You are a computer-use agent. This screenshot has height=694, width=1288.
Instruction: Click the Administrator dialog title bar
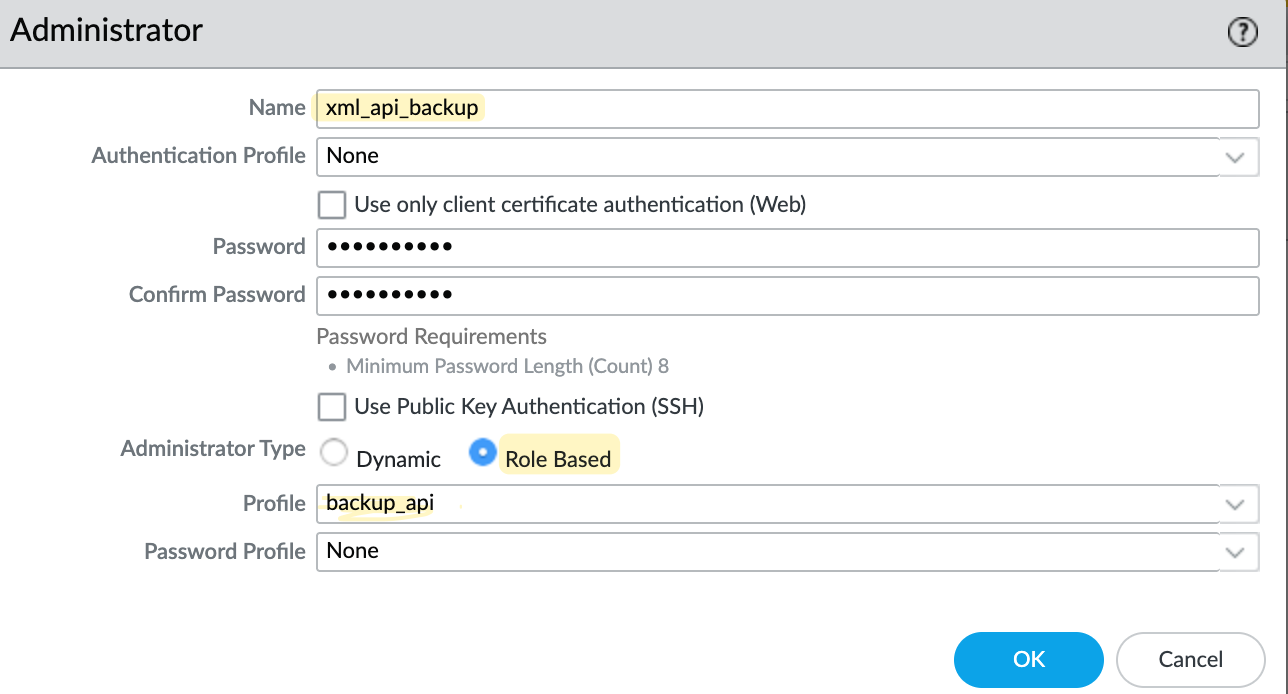pos(600,32)
